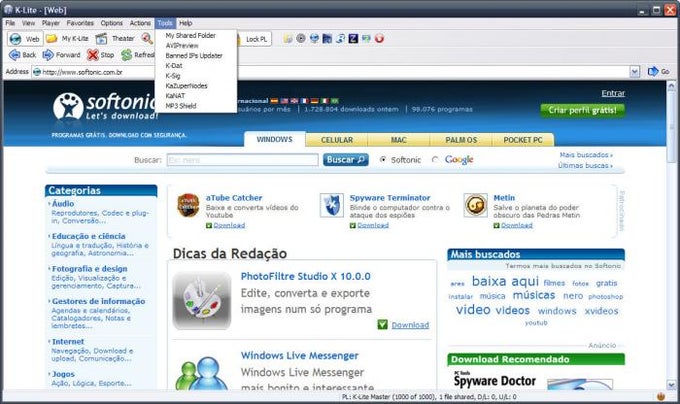Click the Z square quick-launch icon

[353, 39]
